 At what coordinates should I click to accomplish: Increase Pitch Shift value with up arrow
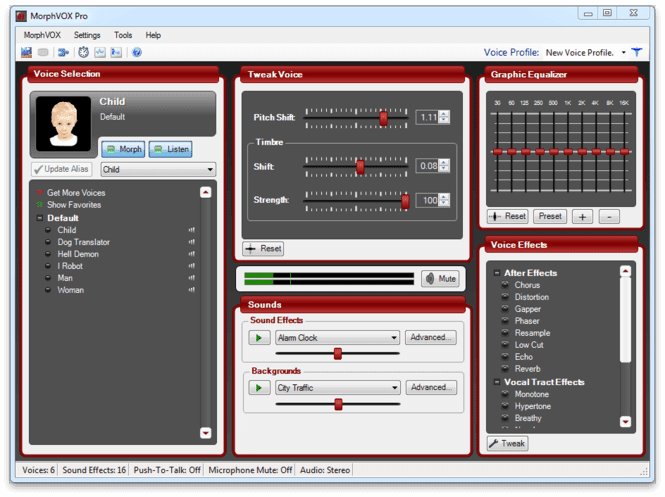coord(444,114)
